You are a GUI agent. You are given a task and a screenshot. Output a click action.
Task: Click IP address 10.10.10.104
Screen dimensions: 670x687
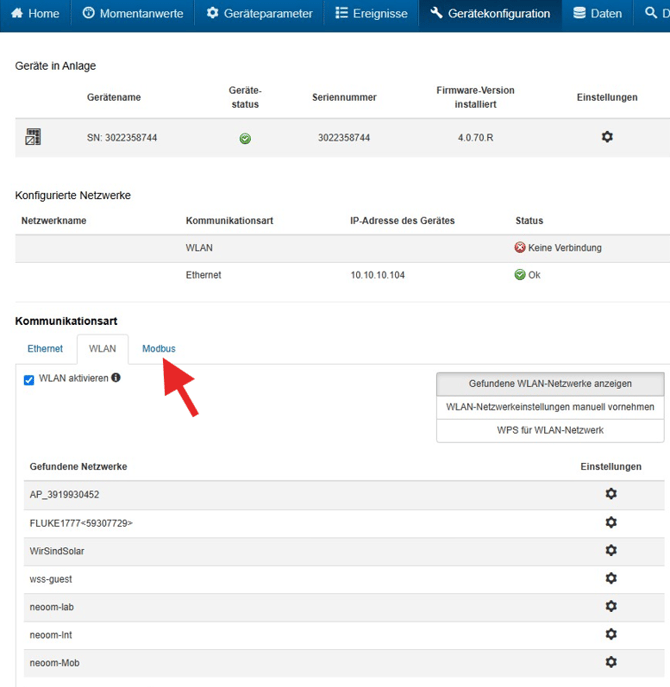click(378, 275)
